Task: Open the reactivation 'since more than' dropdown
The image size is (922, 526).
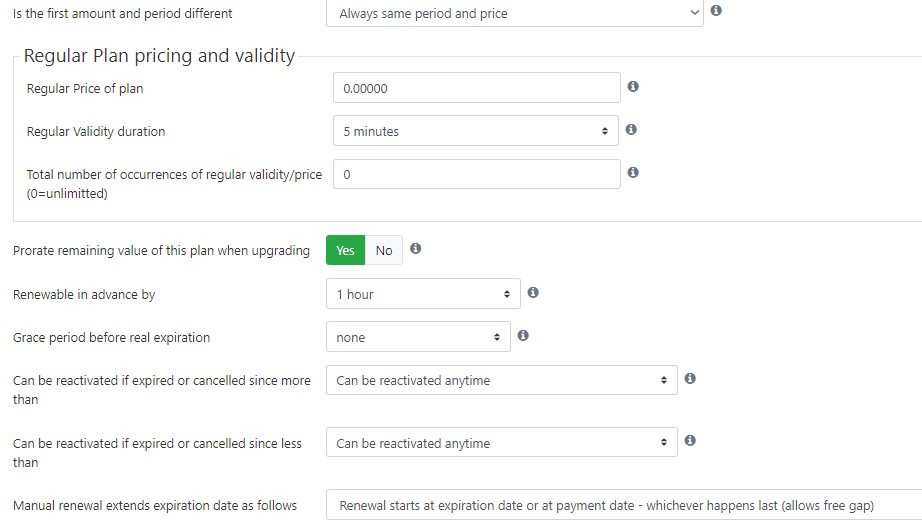Action: coord(502,380)
